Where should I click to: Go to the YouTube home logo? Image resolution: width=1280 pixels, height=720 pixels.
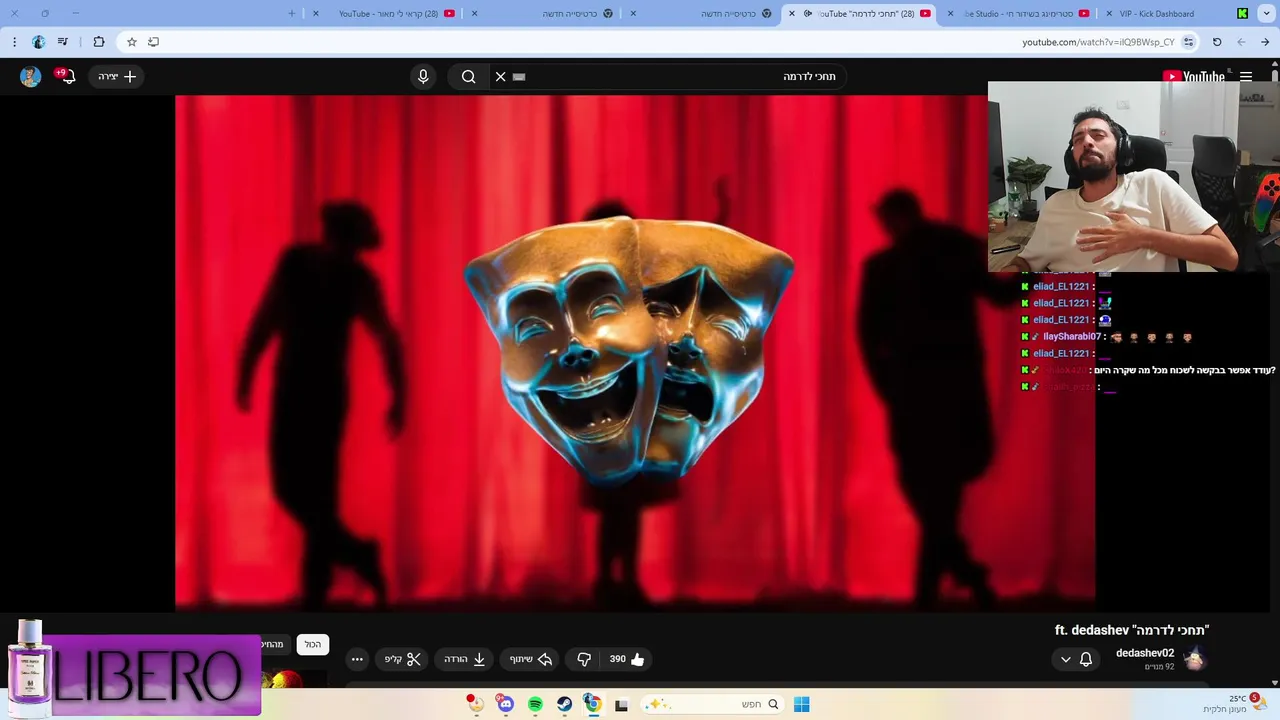coord(1194,77)
